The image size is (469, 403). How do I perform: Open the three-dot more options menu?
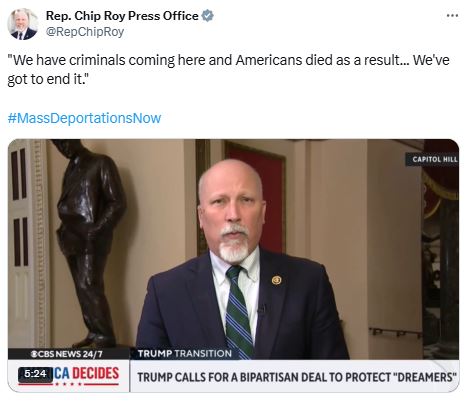(452, 16)
